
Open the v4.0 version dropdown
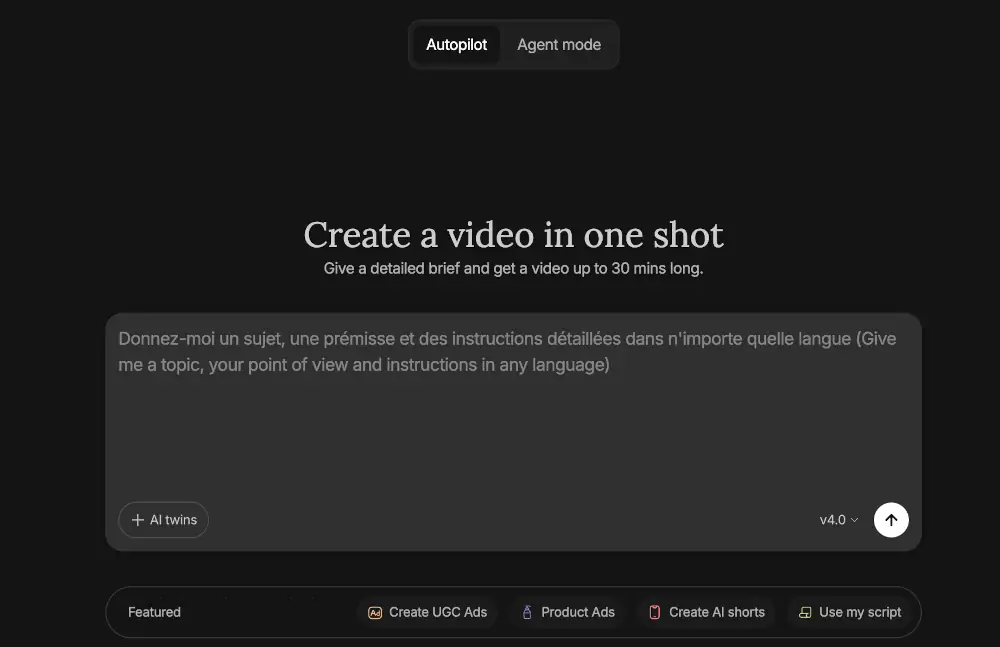coord(839,520)
